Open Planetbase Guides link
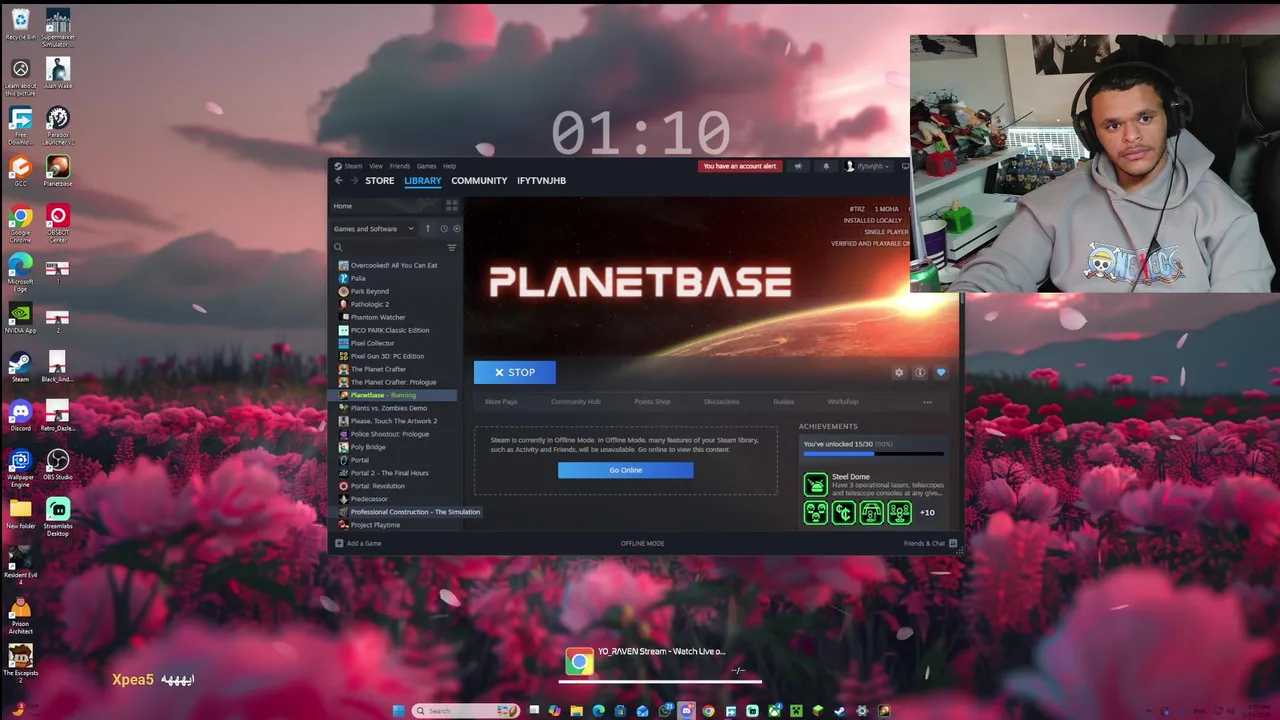Image resolution: width=1280 pixels, height=720 pixels. click(x=784, y=402)
